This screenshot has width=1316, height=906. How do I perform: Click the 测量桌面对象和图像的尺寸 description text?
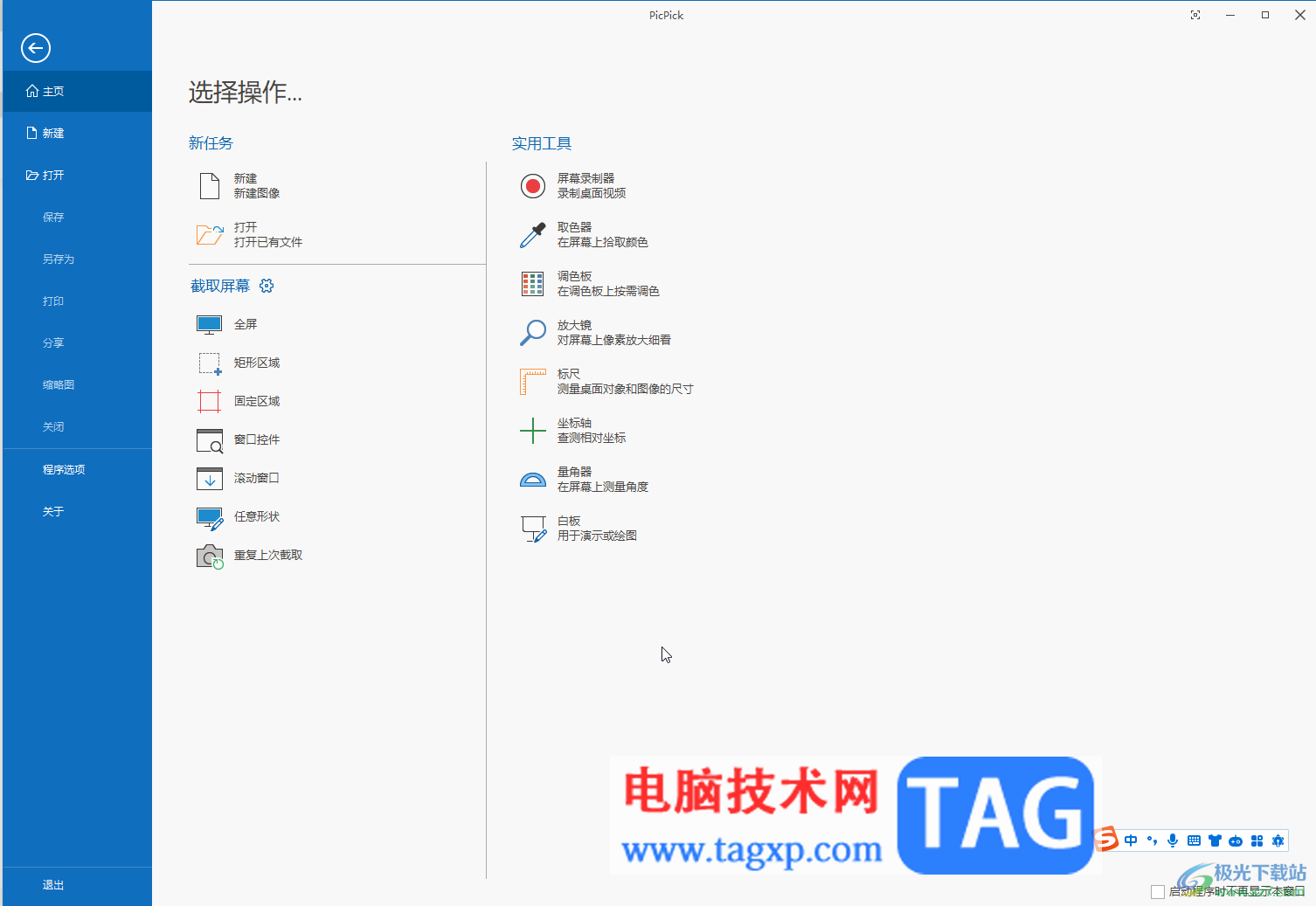626,389
